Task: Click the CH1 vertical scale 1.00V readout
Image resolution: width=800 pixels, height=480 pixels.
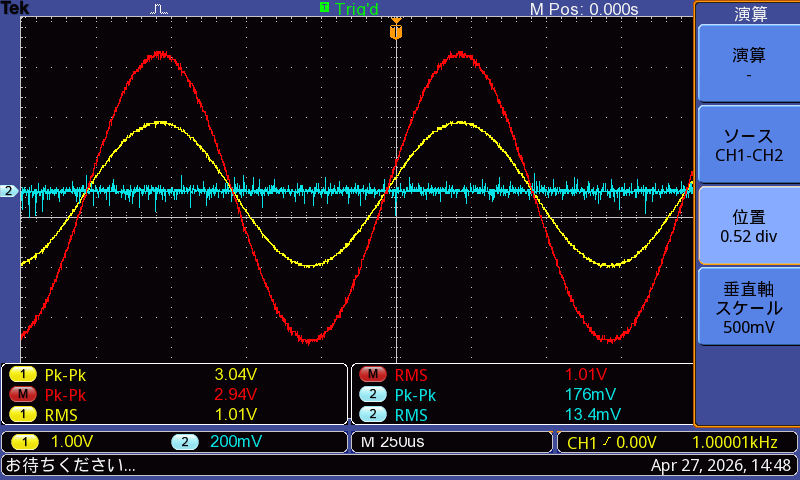Action: pyautogui.click(x=72, y=442)
